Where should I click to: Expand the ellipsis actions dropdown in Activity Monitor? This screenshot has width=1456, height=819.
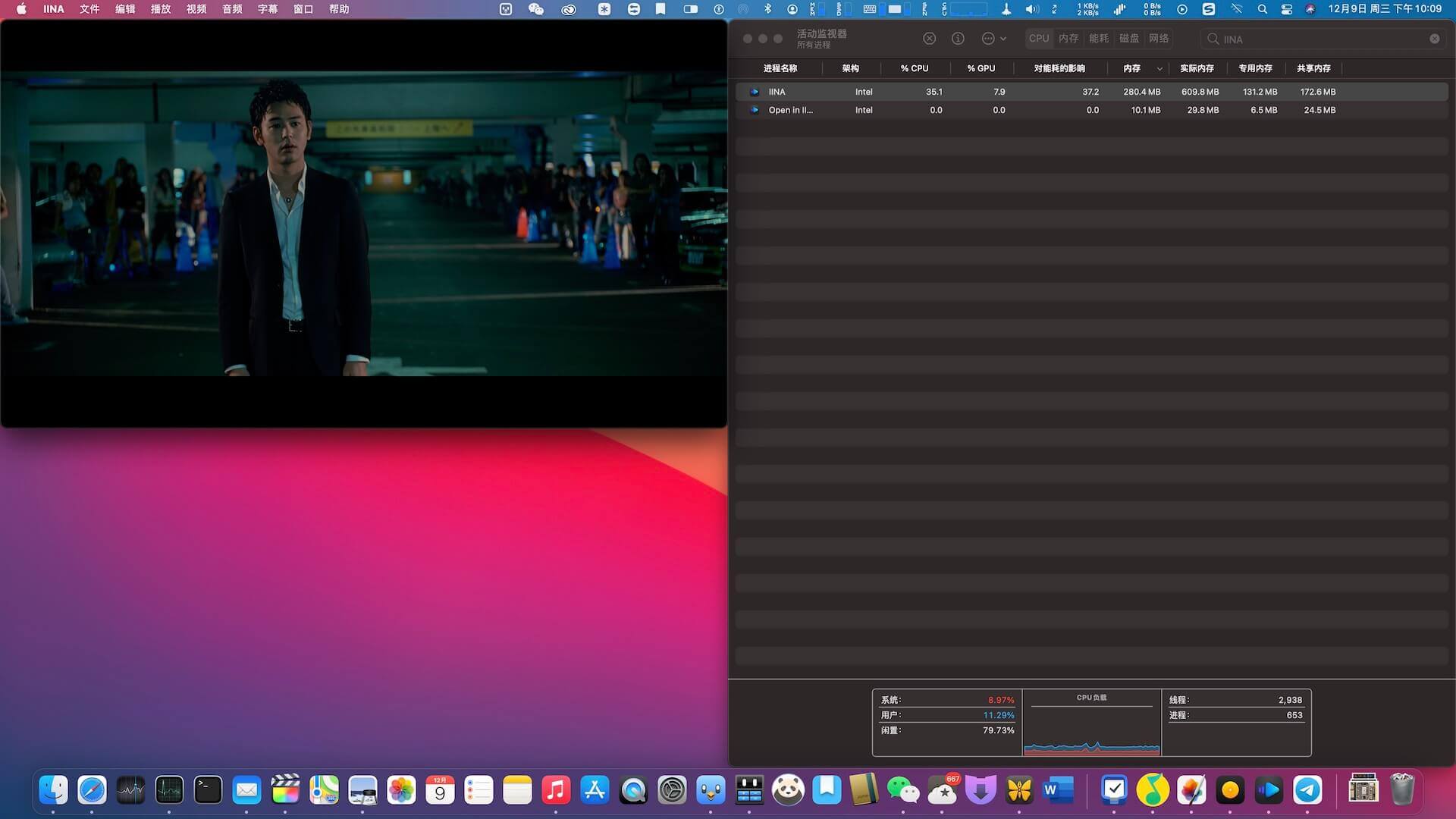point(993,39)
